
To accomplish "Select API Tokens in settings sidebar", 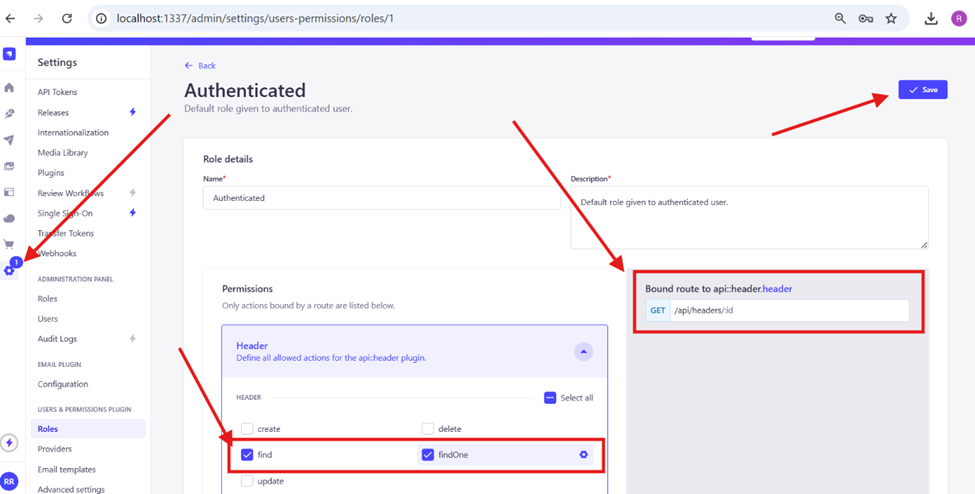I will tap(57, 92).
